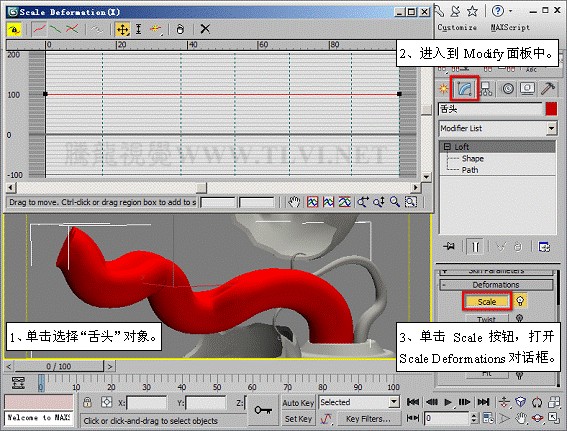Collapse the Loft modifier tree

448,147
